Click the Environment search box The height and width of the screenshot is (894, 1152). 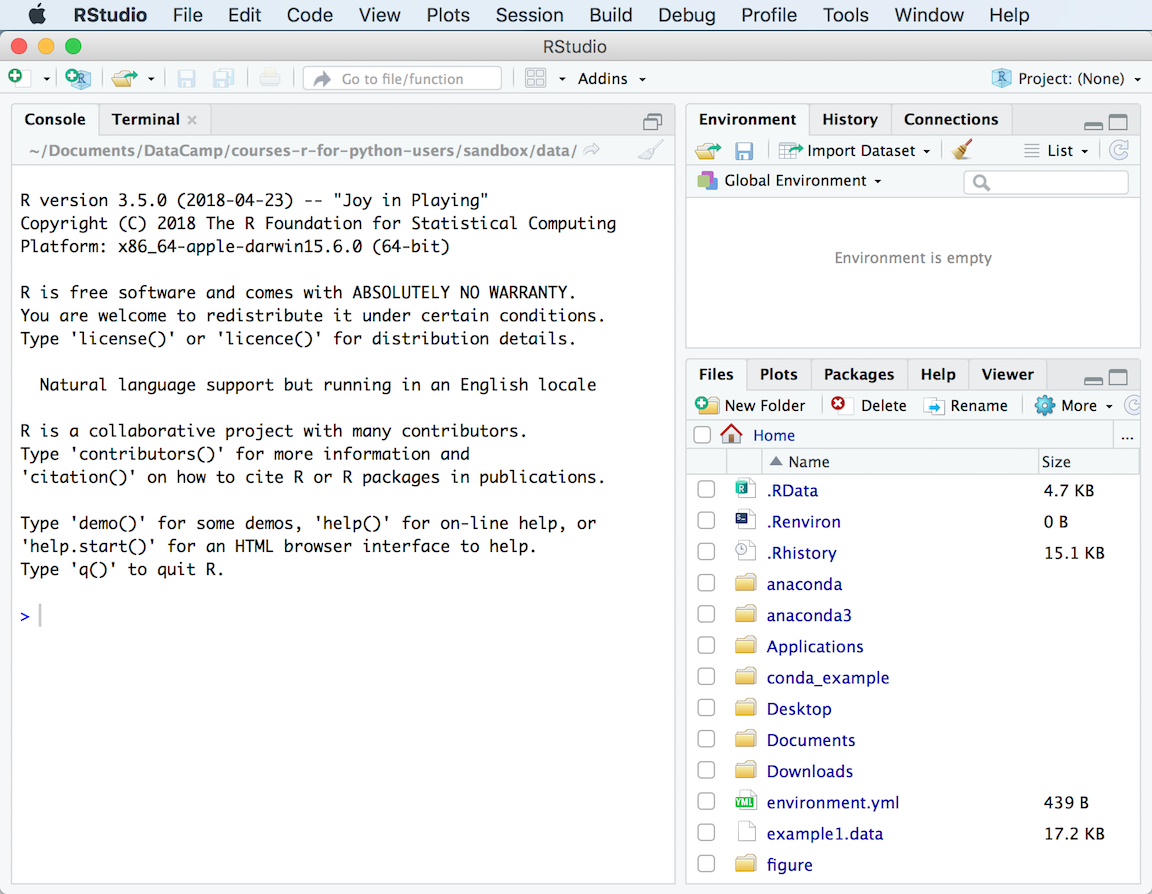1046,182
